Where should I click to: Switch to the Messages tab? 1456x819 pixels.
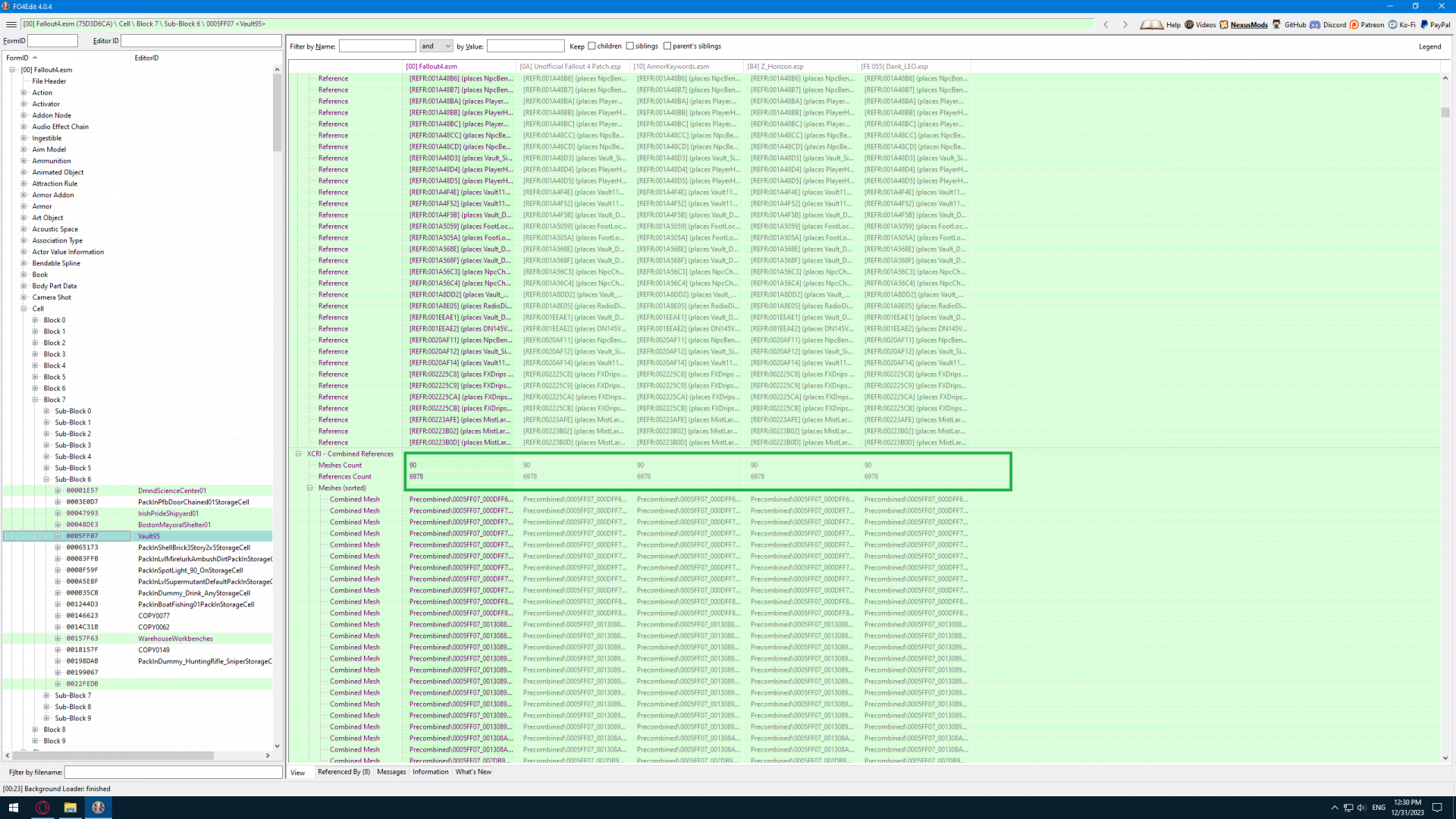pyautogui.click(x=391, y=772)
